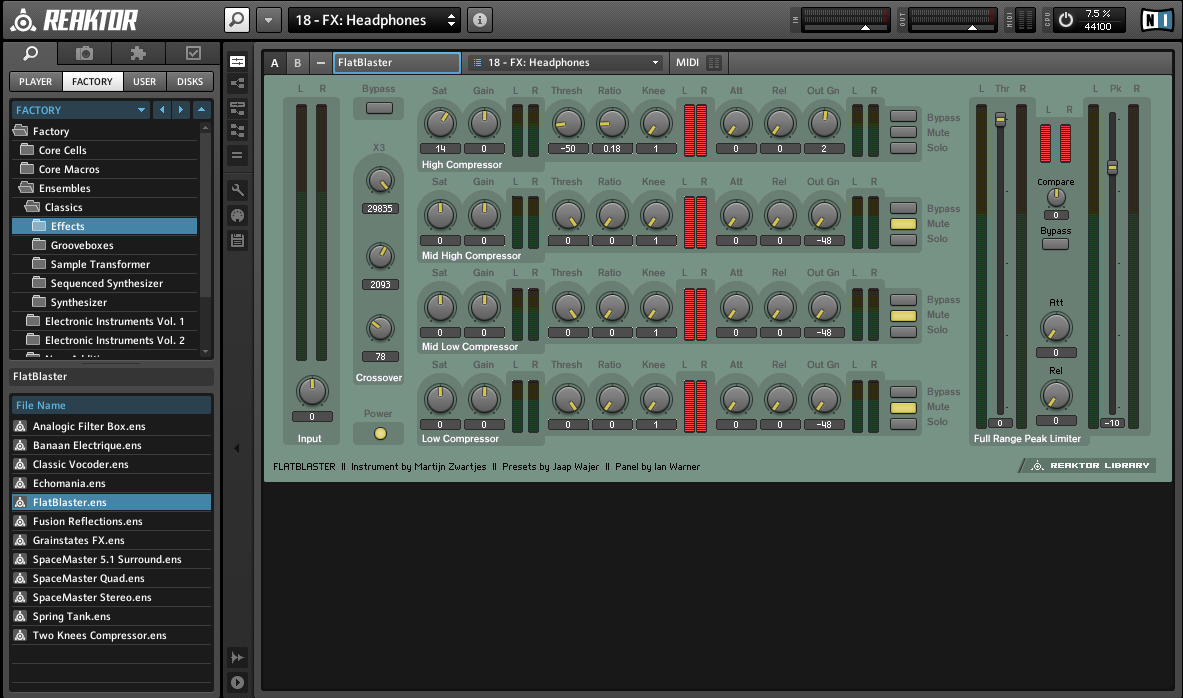Sort the list by the File Name column header
The image size is (1183, 698).
pyautogui.click(x=110, y=405)
